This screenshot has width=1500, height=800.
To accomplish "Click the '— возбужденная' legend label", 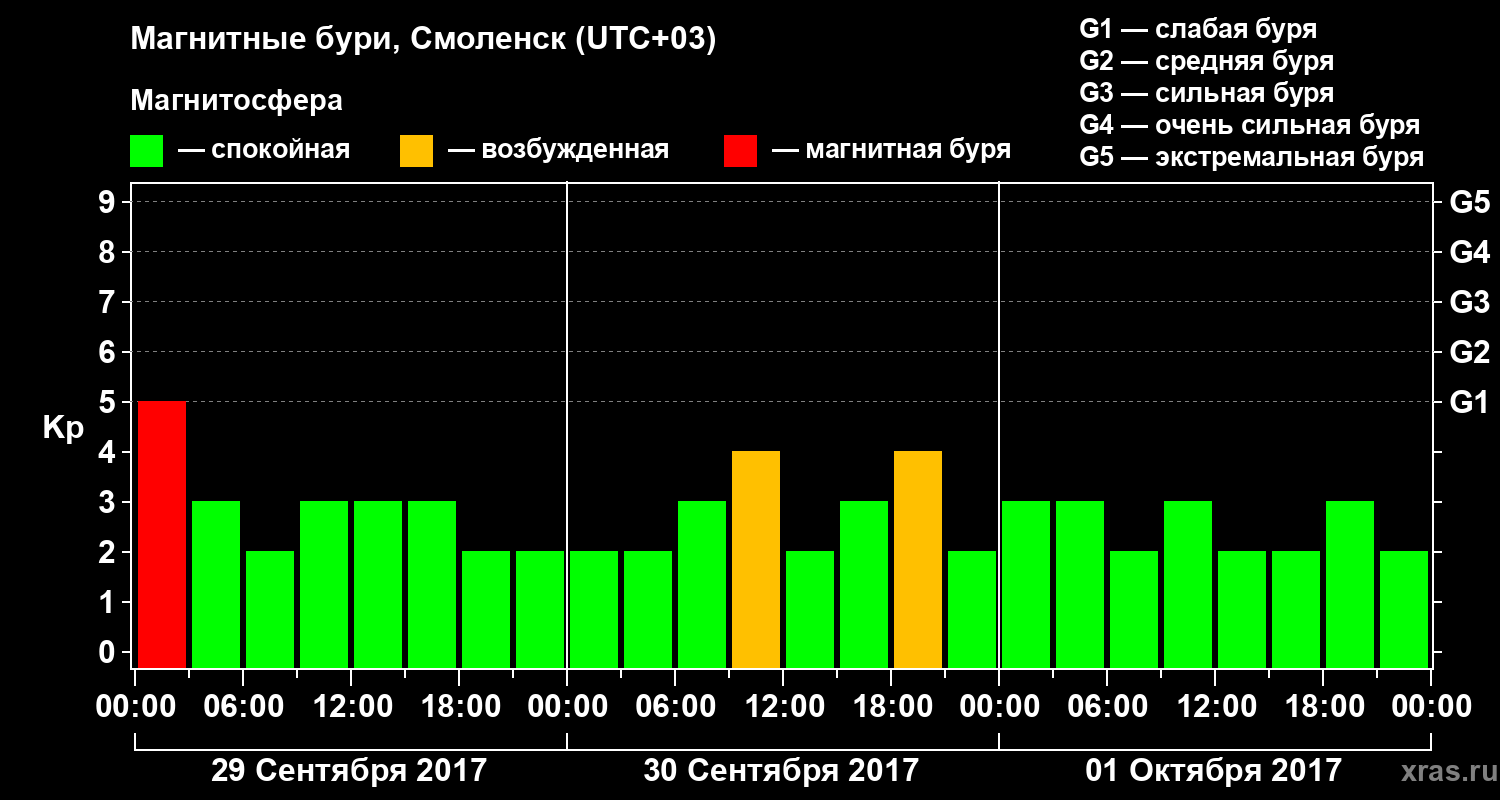I will pyautogui.click(x=558, y=150).
